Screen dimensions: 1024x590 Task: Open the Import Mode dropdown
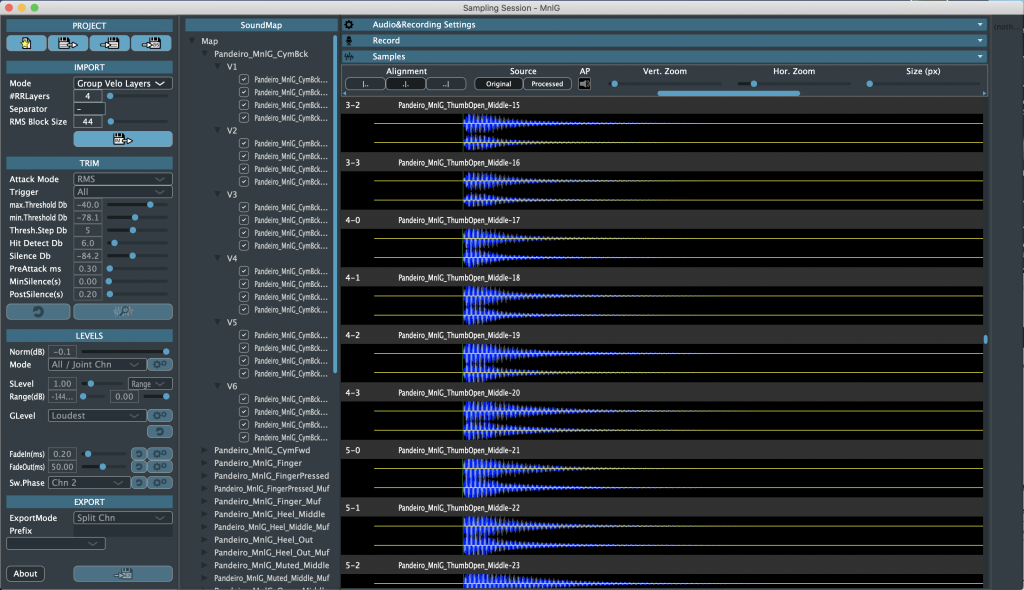tap(123, 84)
